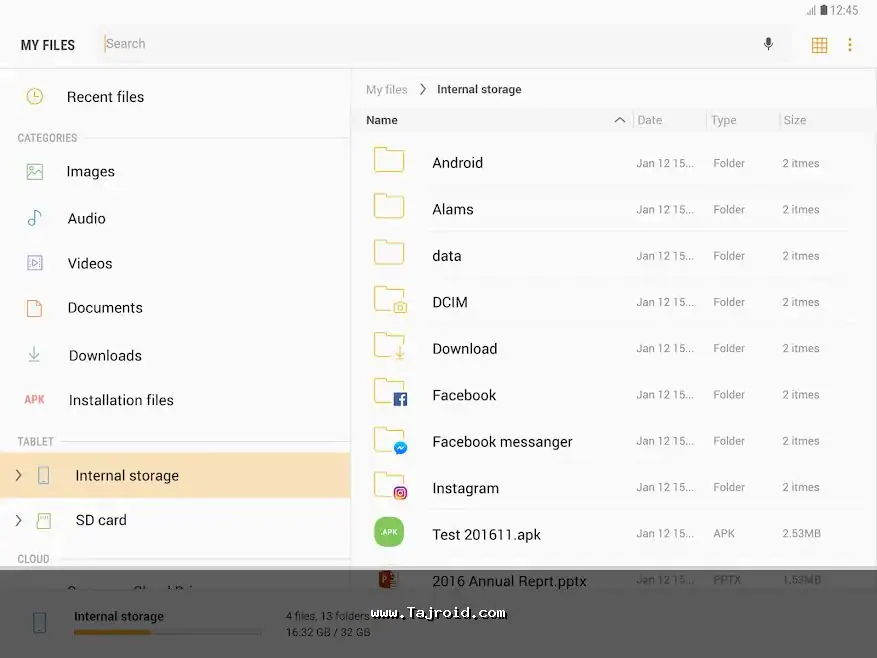The image size is (877, 658).
Task: Toggle Name column sort order arrow
Action: (x=619, y=120)
